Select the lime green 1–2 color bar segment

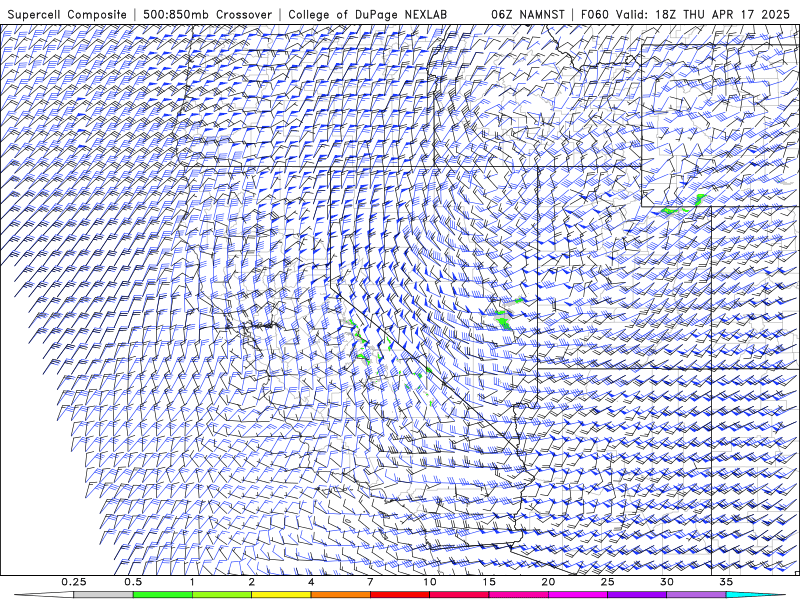[221, 595]
